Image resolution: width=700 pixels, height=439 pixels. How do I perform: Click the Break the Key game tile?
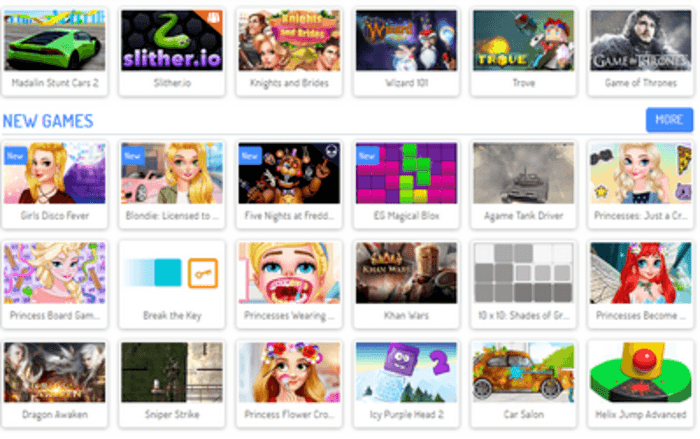point(172,273)
